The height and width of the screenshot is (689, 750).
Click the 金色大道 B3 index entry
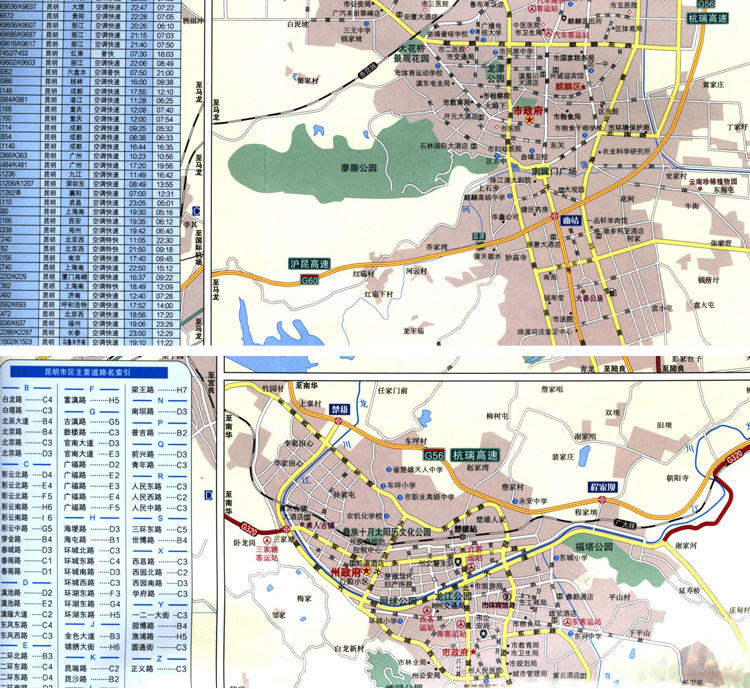pyautogui.click(x=91, y=636)
